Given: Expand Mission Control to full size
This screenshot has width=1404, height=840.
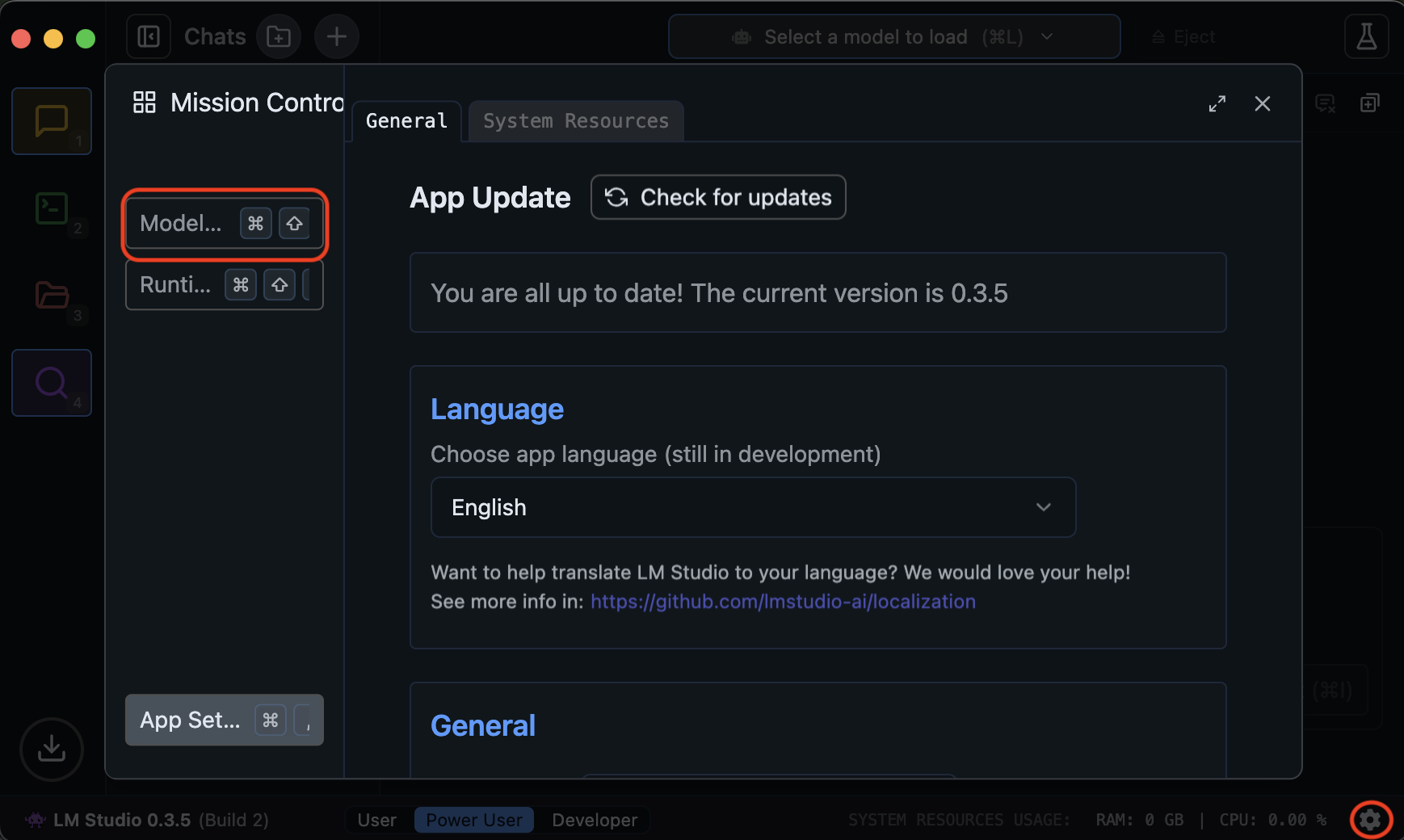Looking at the screenshot, I should pos(1217,103).
